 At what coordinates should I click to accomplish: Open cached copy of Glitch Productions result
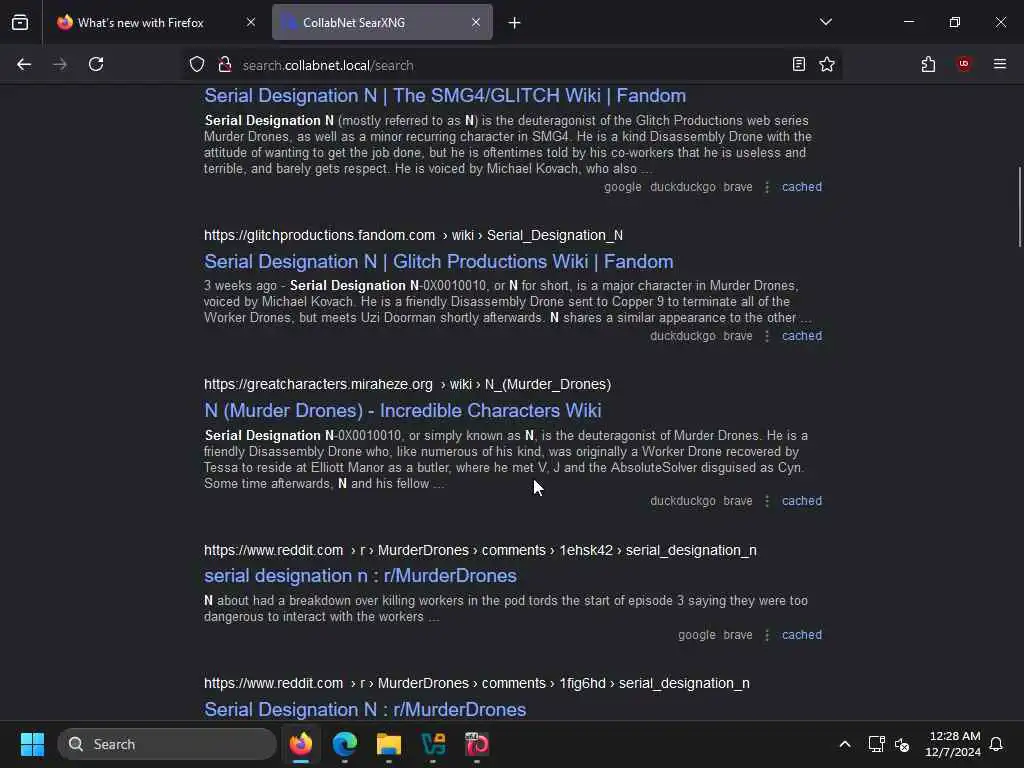[x=801, y=336]
